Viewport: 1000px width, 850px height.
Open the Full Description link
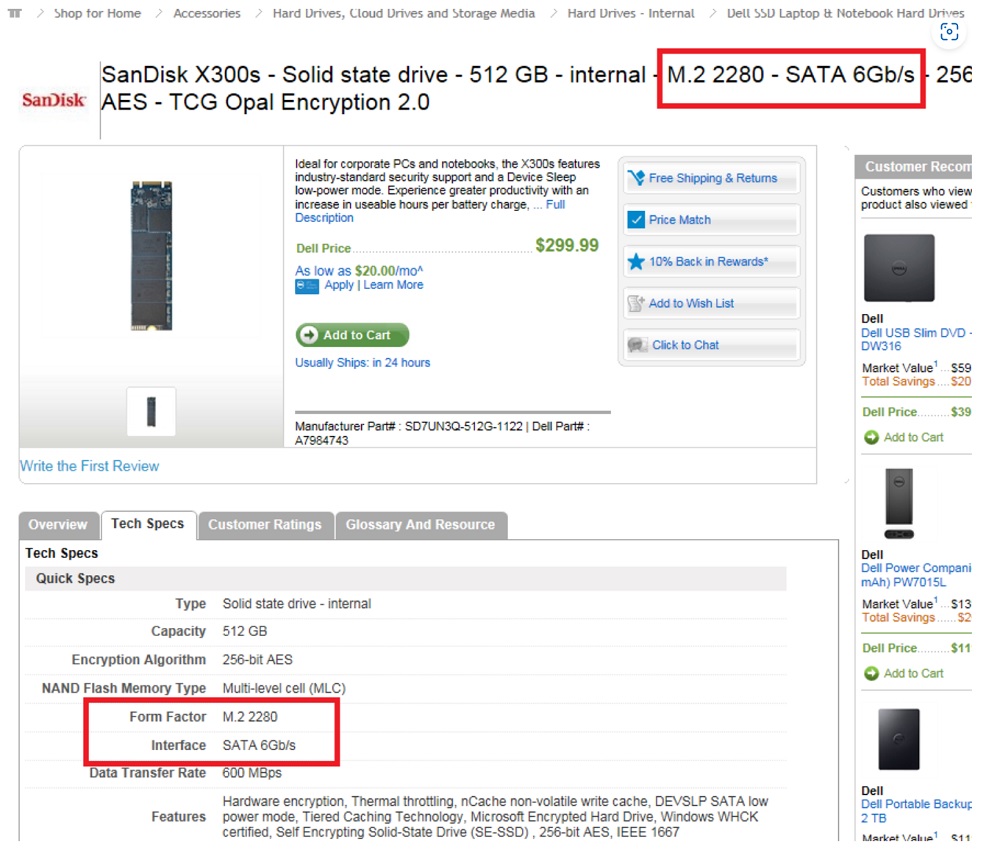click(324, 217)
